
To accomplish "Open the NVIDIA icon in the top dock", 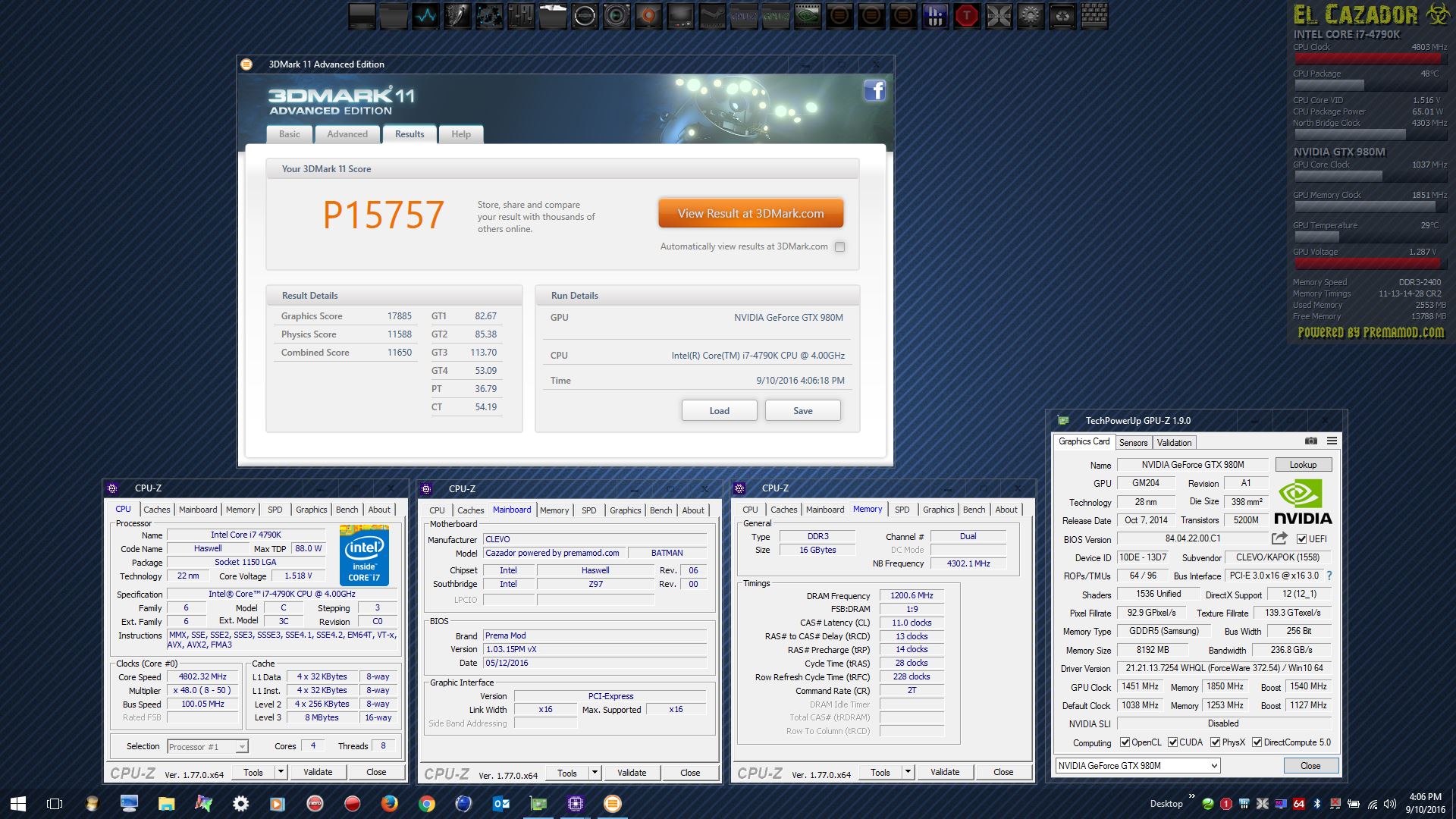I will 808,16.
